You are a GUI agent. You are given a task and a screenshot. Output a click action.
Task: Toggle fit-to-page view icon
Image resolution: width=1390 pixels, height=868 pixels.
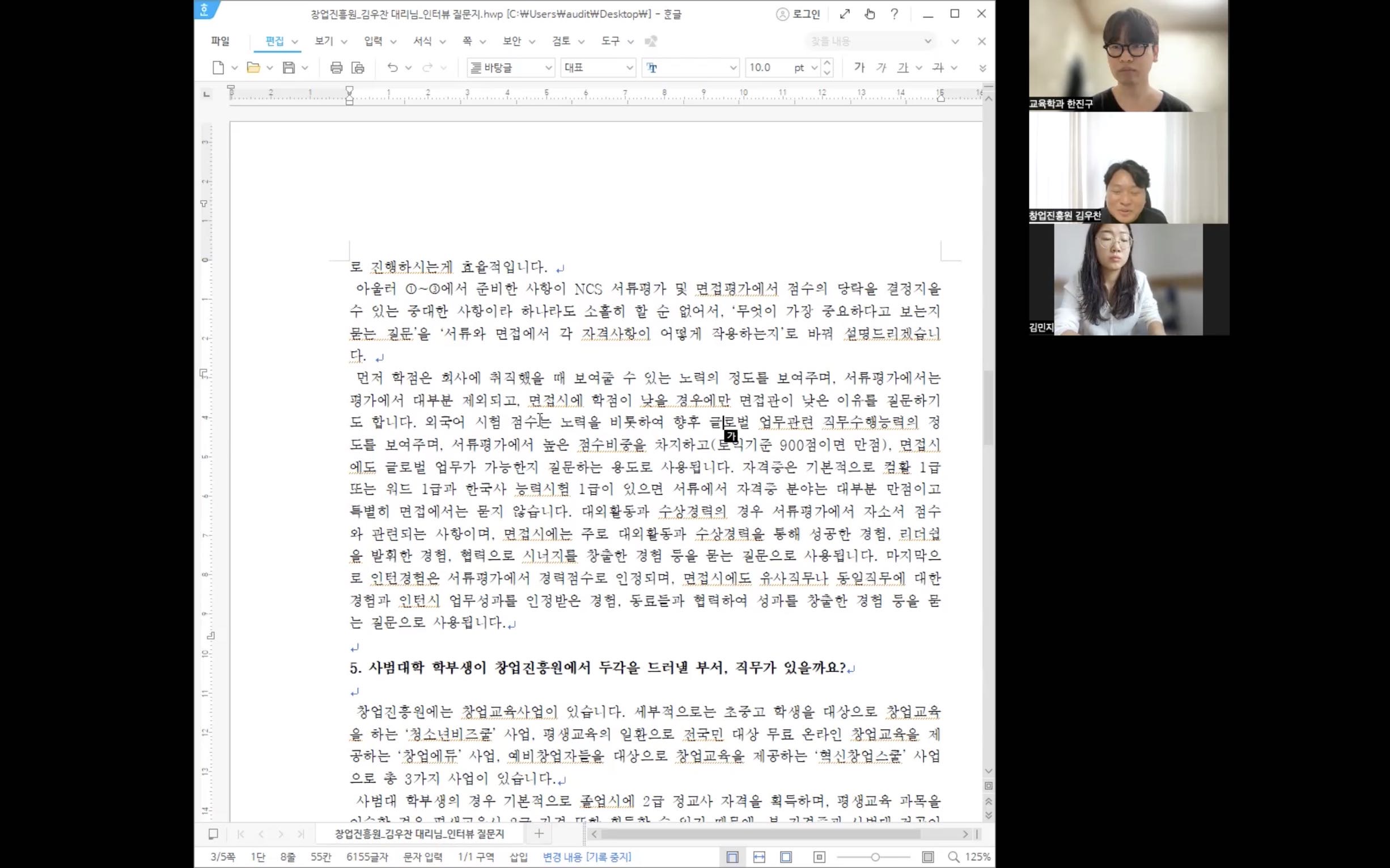coord(786,857)
